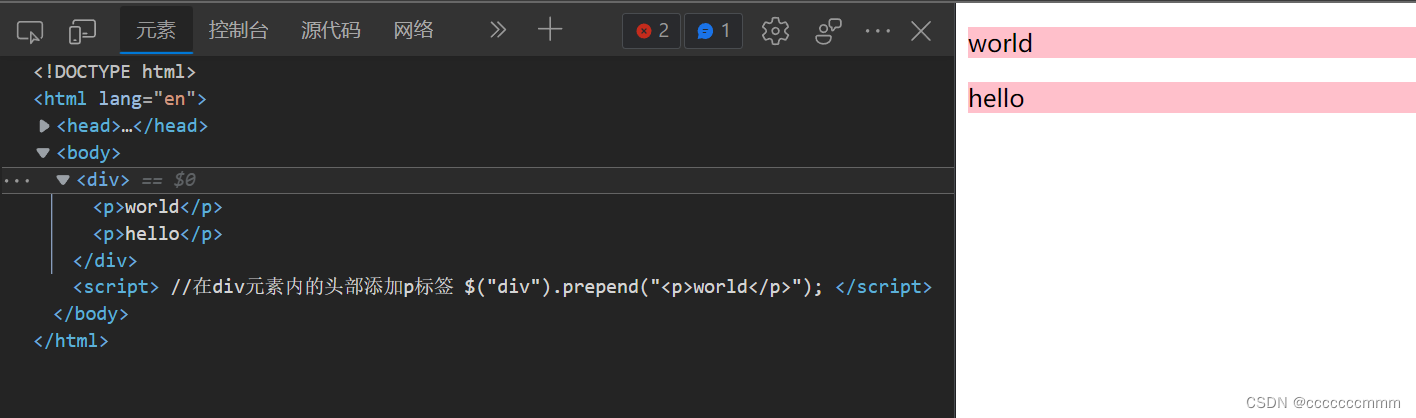This screenshot has height=418, width=1416.
Task: Select the <!DOCTYPE html> line
Action: tap(114, 72)
